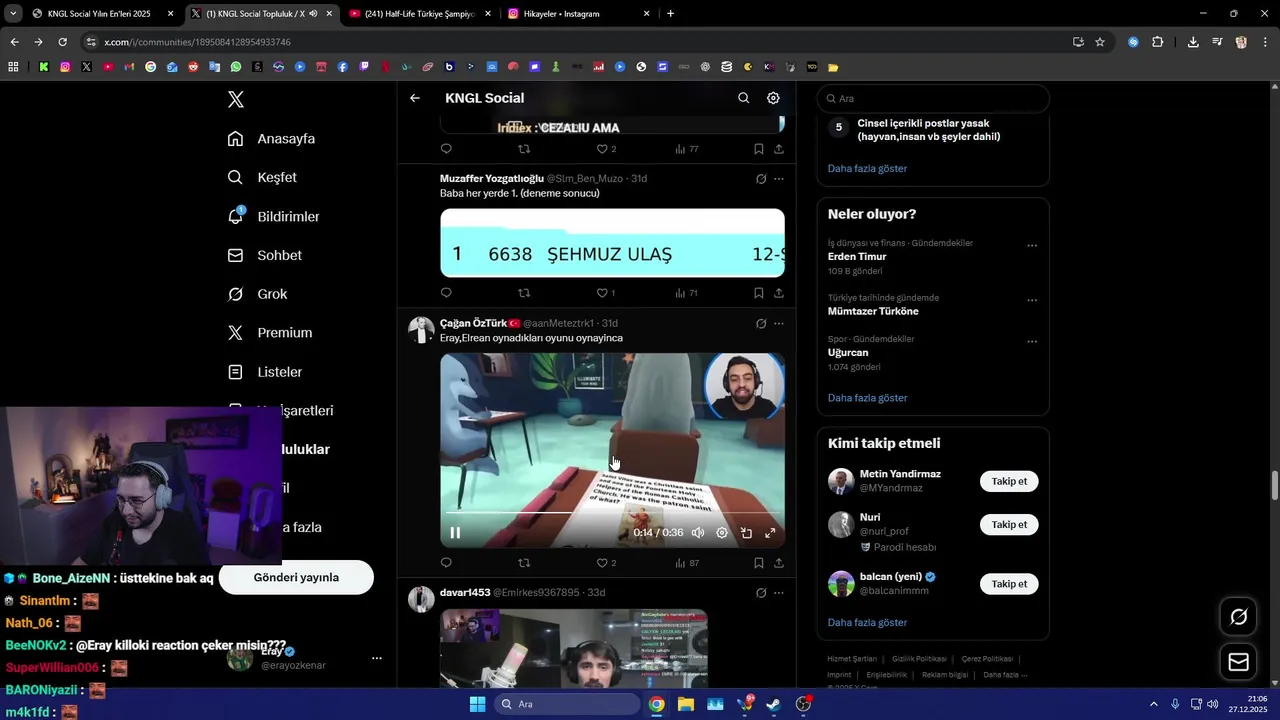The image size is (1280, 720).
Task: Open Grok floating button
Action: tap(1238, 617)
